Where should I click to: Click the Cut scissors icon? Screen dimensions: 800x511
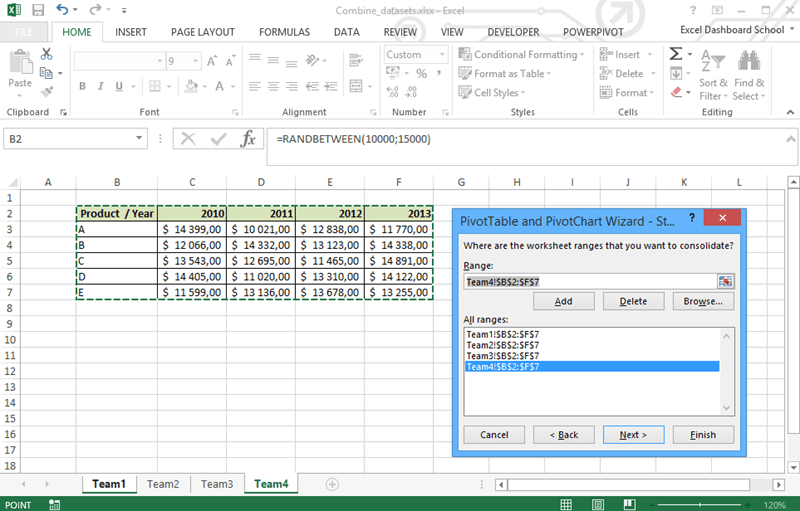(46, 54)
